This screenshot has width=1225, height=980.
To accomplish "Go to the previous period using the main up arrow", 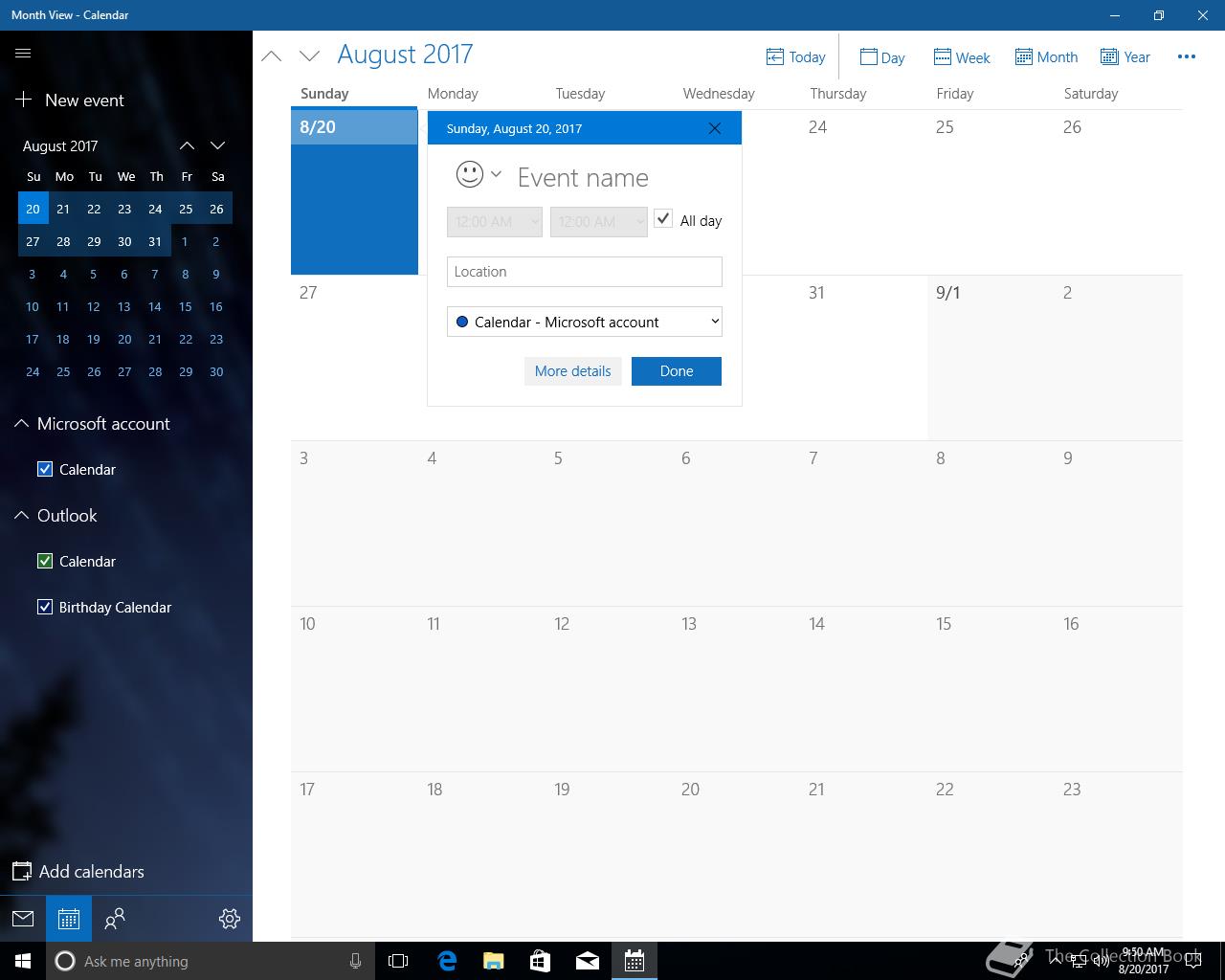I will (272, 56).
